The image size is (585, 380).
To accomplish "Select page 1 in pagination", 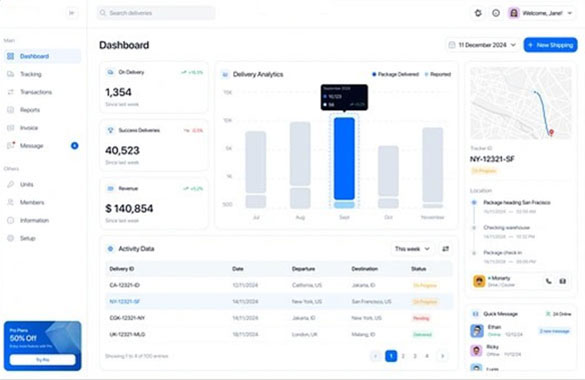I will [391, 356].
